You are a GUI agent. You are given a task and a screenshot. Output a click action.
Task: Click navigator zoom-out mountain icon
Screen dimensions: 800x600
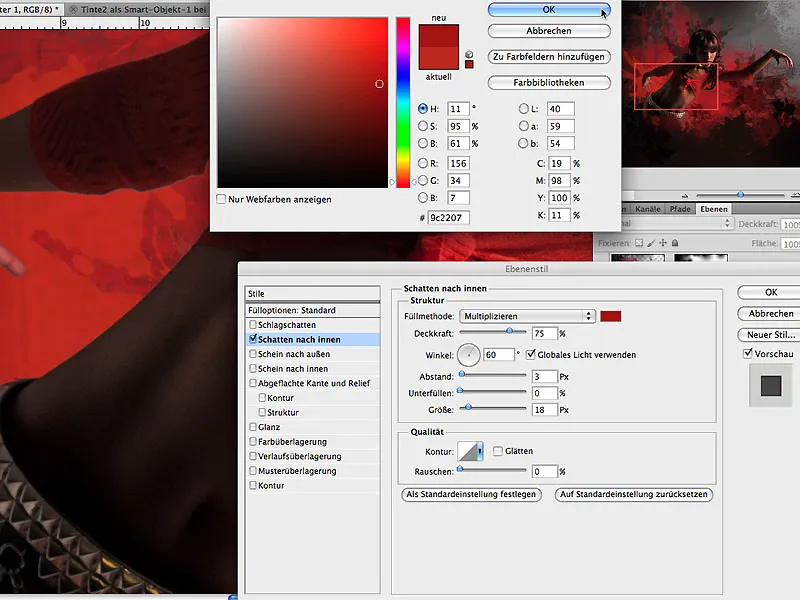685,195
